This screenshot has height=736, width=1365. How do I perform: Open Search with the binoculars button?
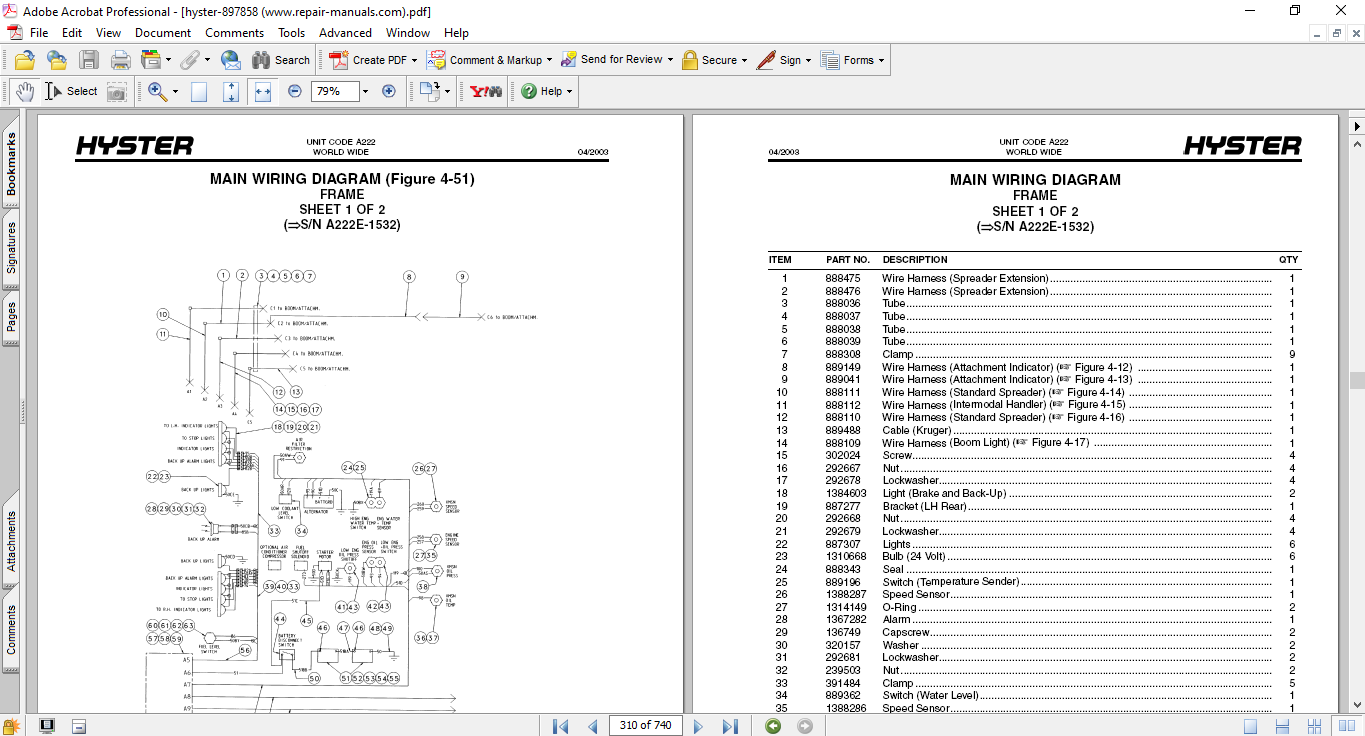[280, 60]
